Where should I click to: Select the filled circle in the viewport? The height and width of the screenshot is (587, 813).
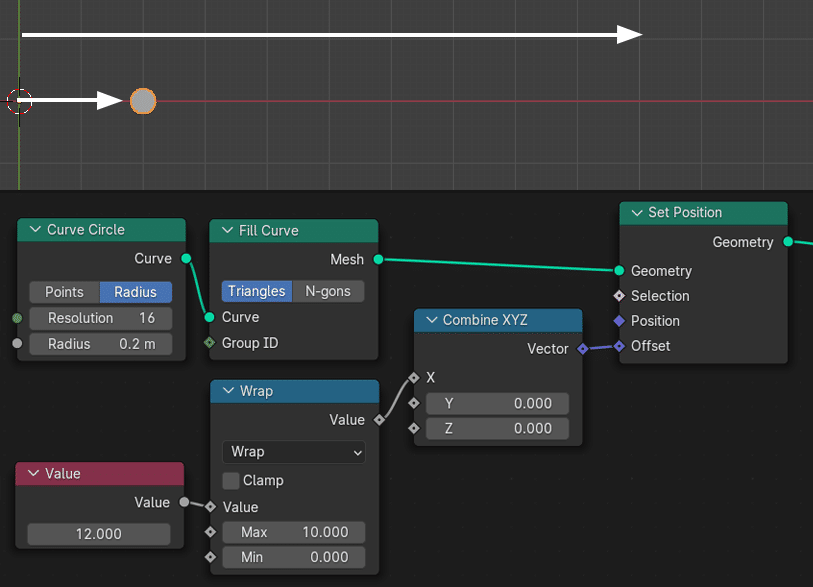(x=143, y=101)
